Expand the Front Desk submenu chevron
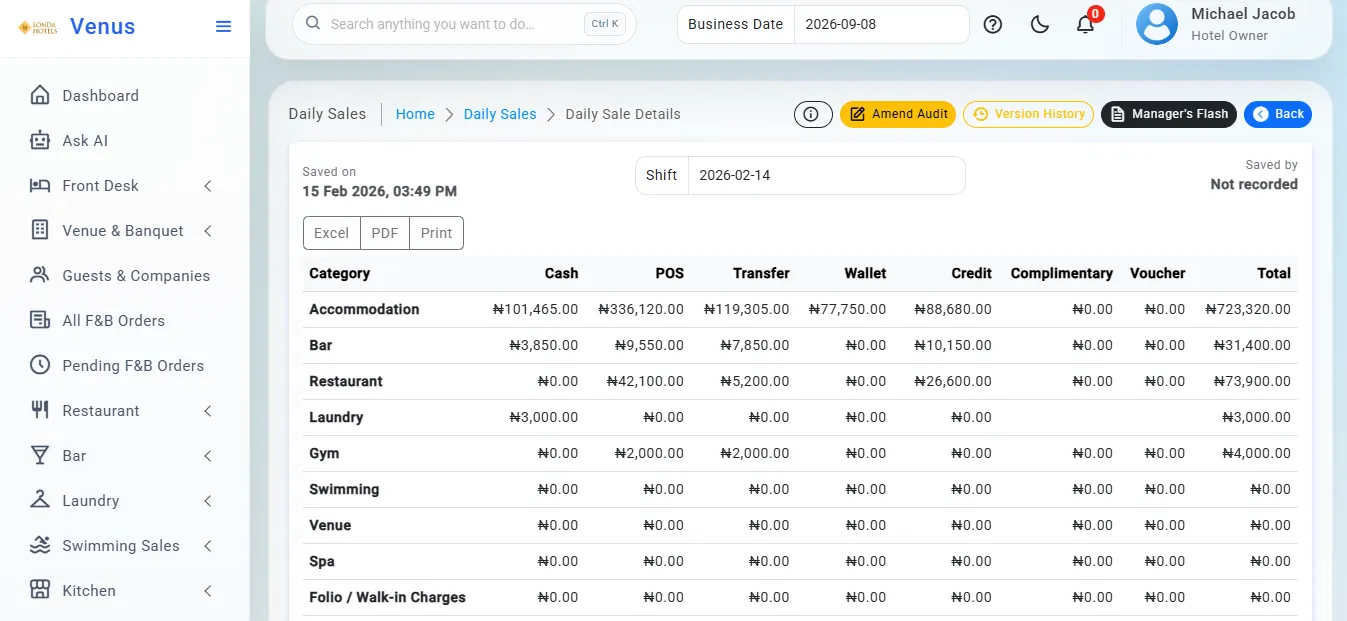1347x621 pixels. pos(208,186)
